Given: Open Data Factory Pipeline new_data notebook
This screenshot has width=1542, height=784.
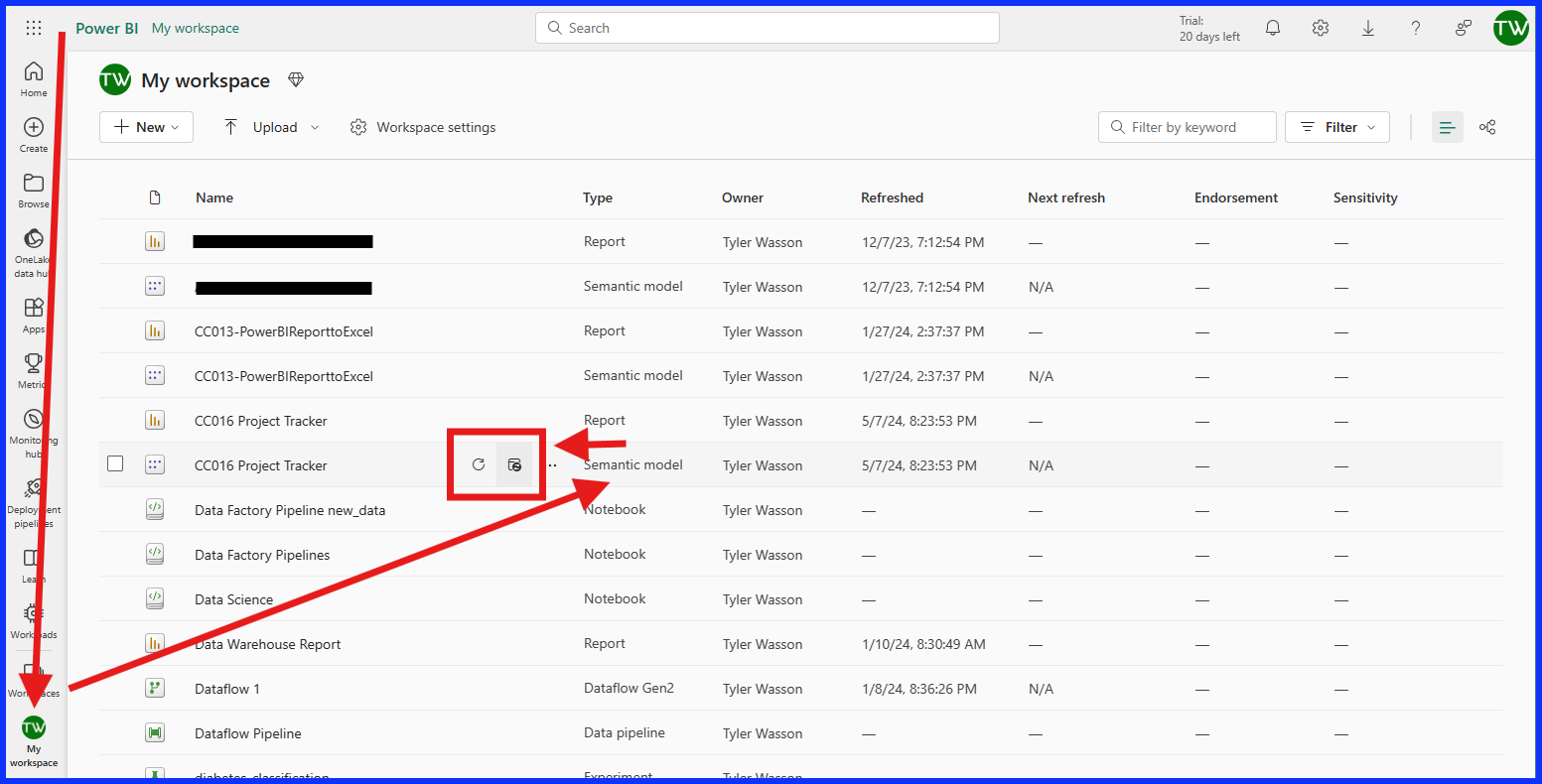Looking at the screenshot, I should pos(290,510).
